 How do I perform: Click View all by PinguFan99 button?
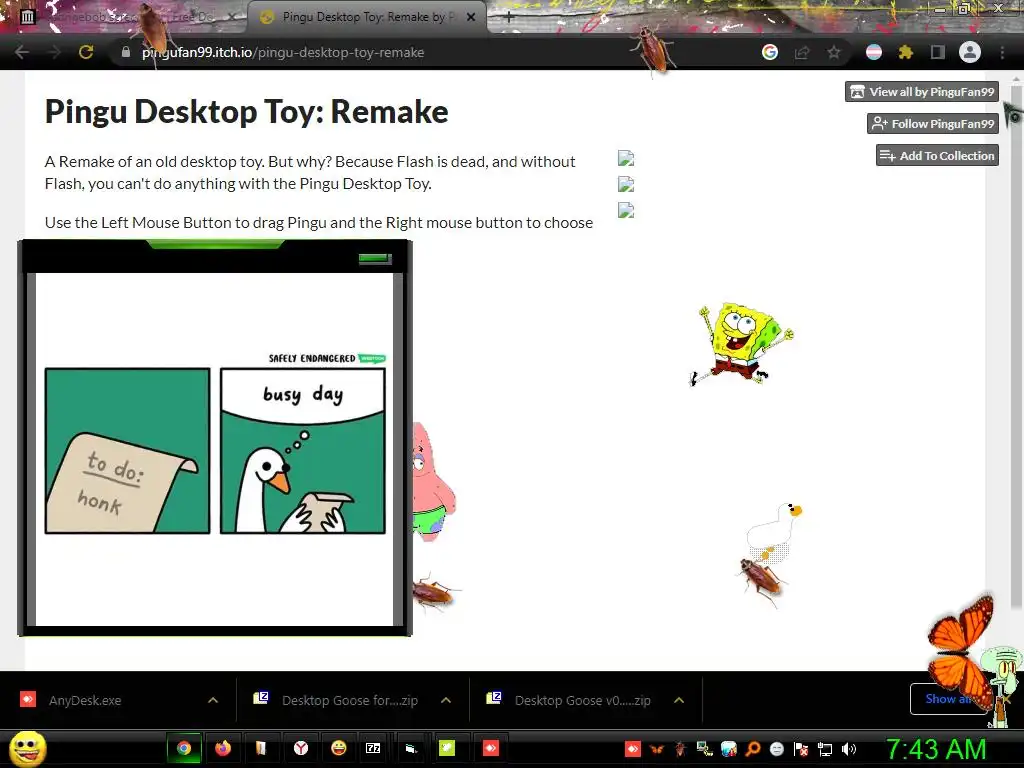(922, 92)
